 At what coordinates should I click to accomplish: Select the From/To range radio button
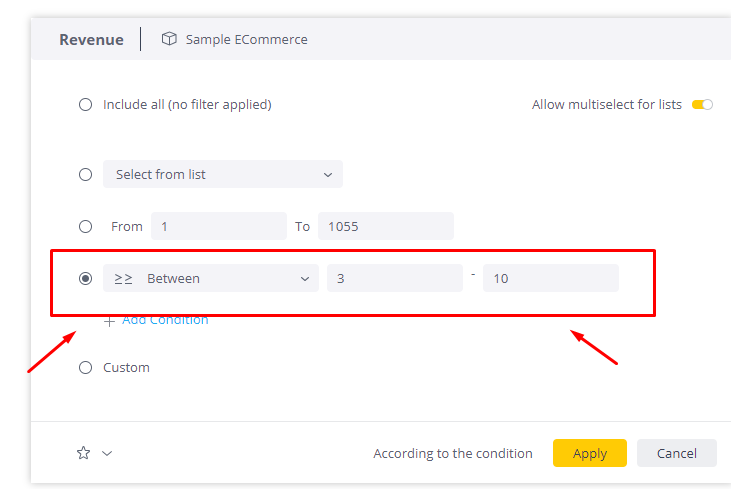click(x=86, y=226)
